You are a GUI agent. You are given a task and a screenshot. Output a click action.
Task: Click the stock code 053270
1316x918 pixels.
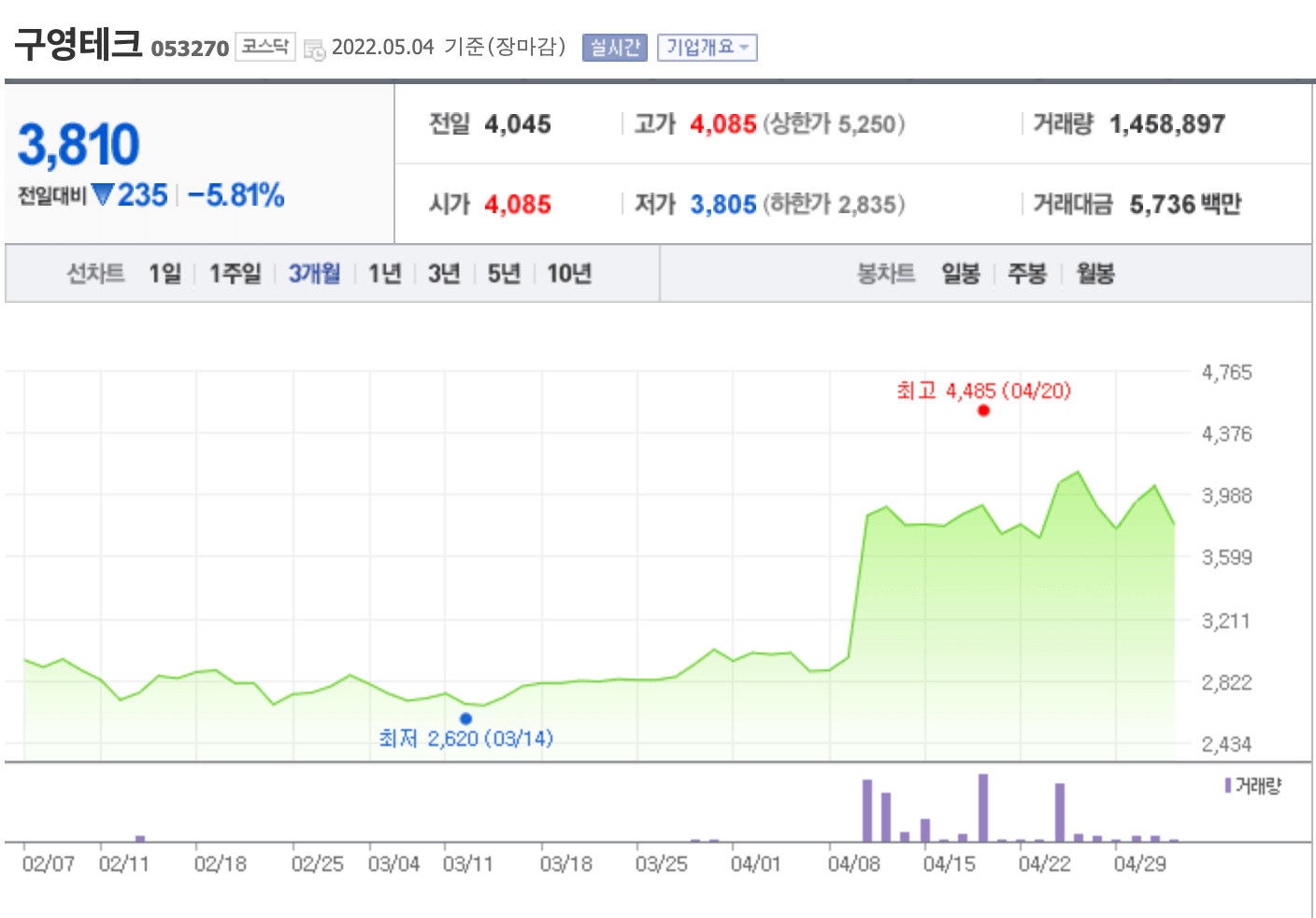pyautogui.click(x=190, y=49)
